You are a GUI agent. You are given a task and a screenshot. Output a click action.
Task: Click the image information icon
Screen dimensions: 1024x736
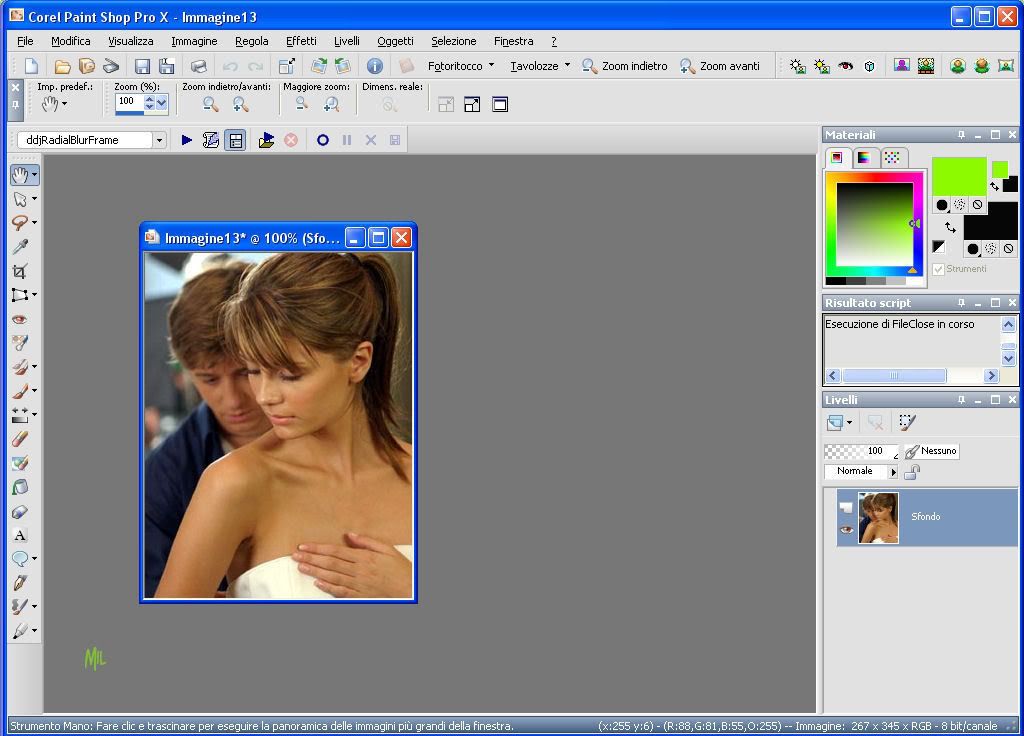374,66
